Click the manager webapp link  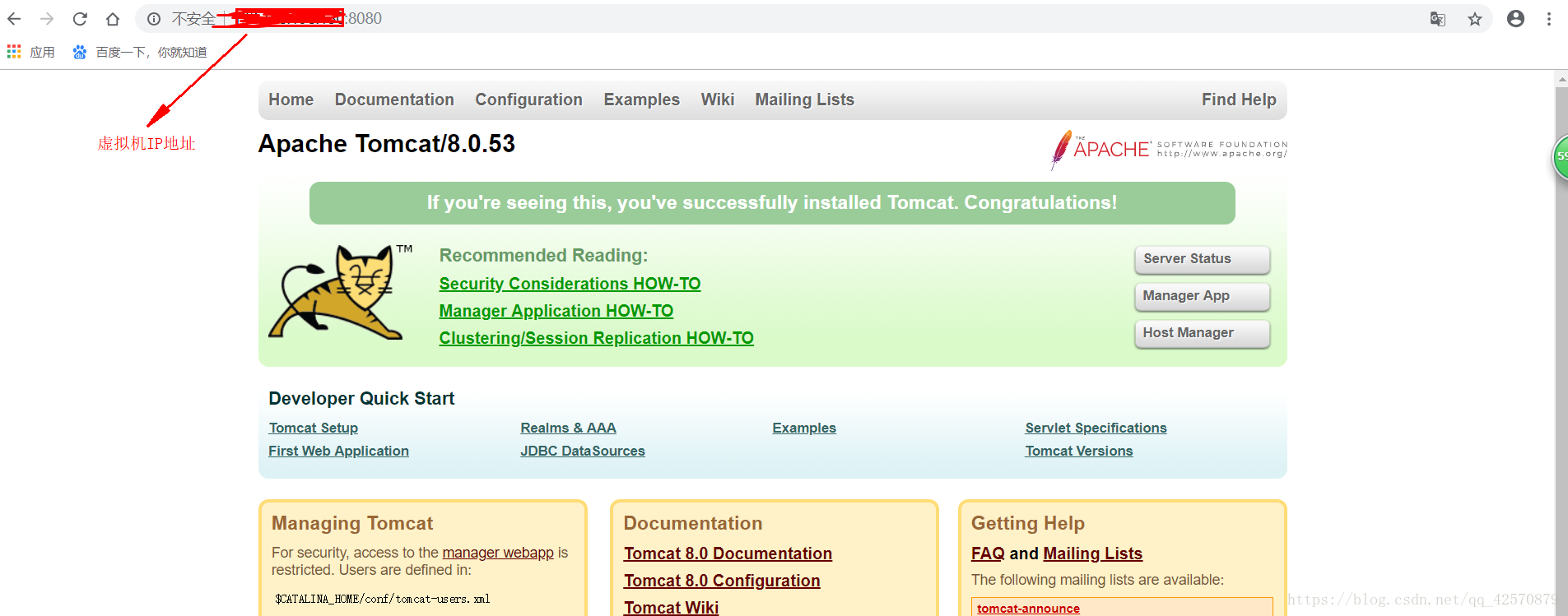[498, 553]
